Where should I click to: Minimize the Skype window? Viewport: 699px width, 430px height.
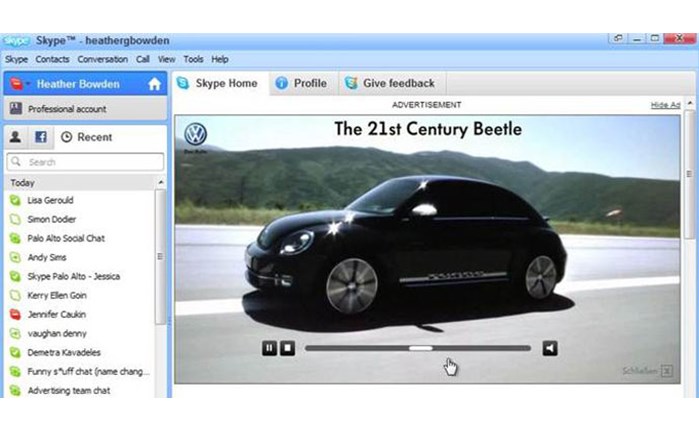point(637,39)
